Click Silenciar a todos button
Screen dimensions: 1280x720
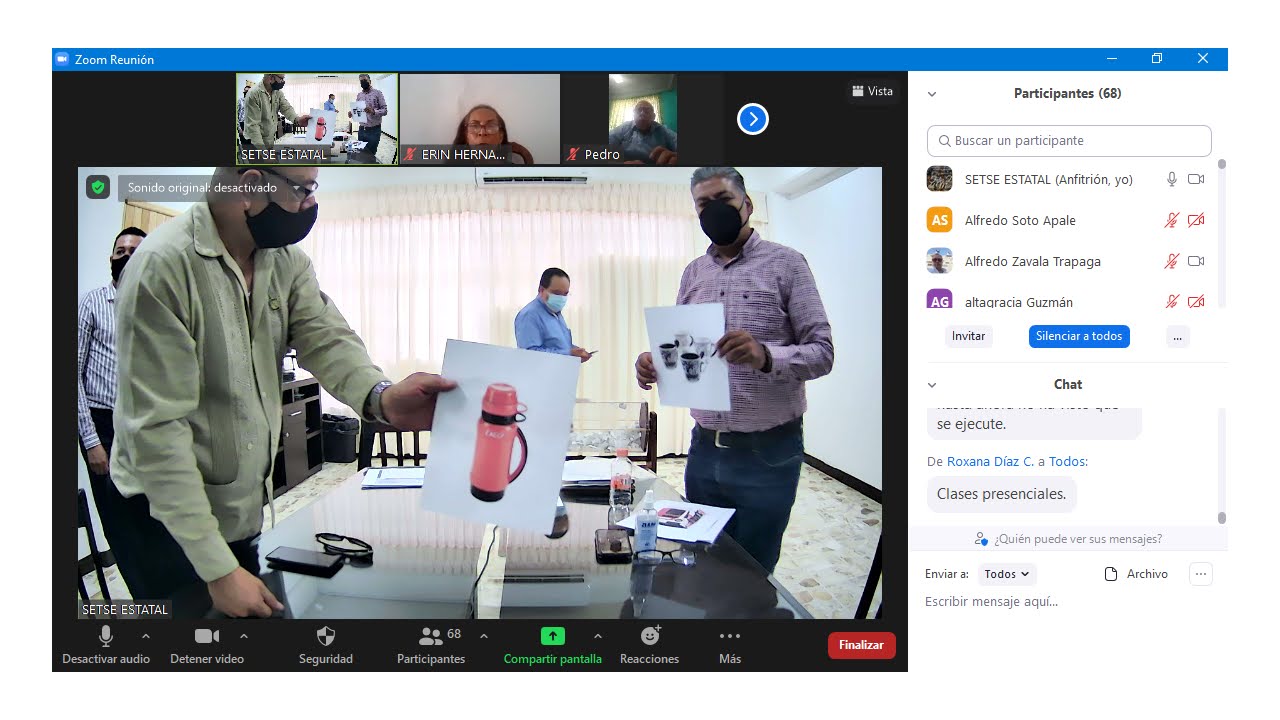pos(1079,336)
